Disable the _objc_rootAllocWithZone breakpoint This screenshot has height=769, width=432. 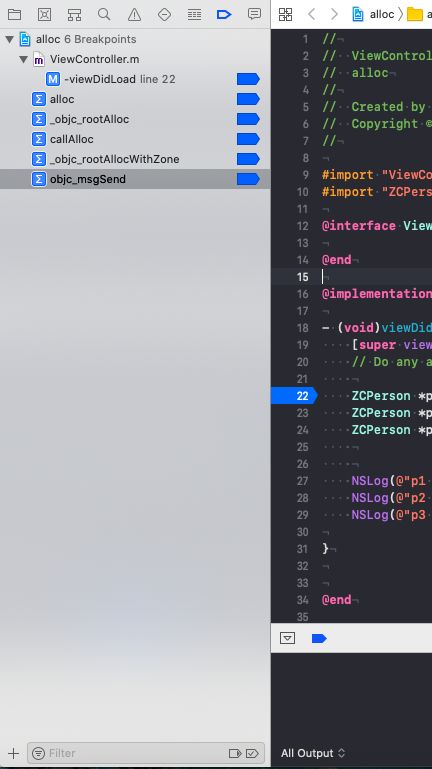tap(248, 159)
